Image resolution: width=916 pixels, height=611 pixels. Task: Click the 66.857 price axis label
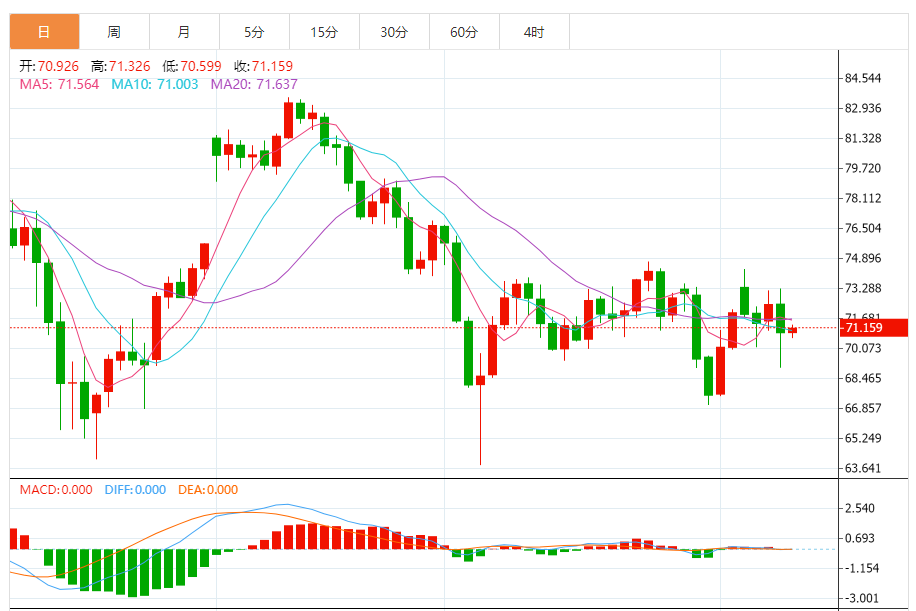[x=863, y=408]
